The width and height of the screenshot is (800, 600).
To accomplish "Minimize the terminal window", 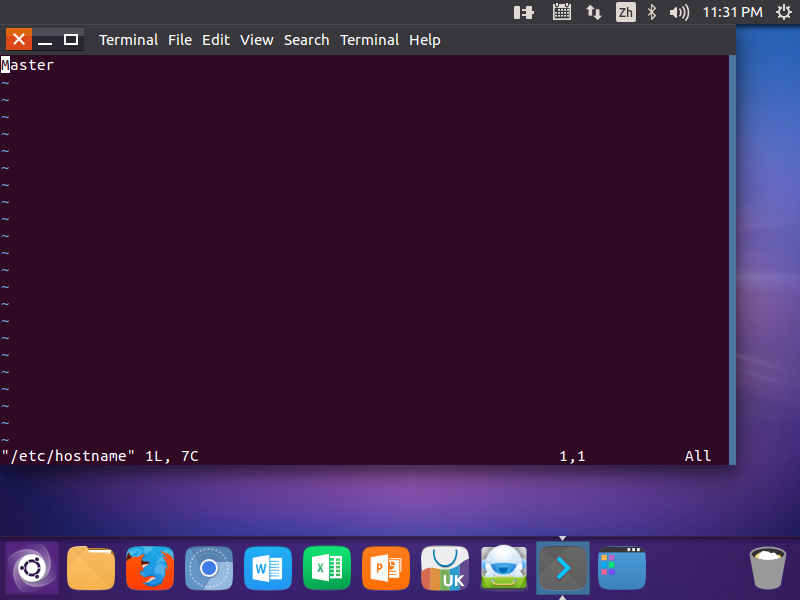I will click(45, 39).
